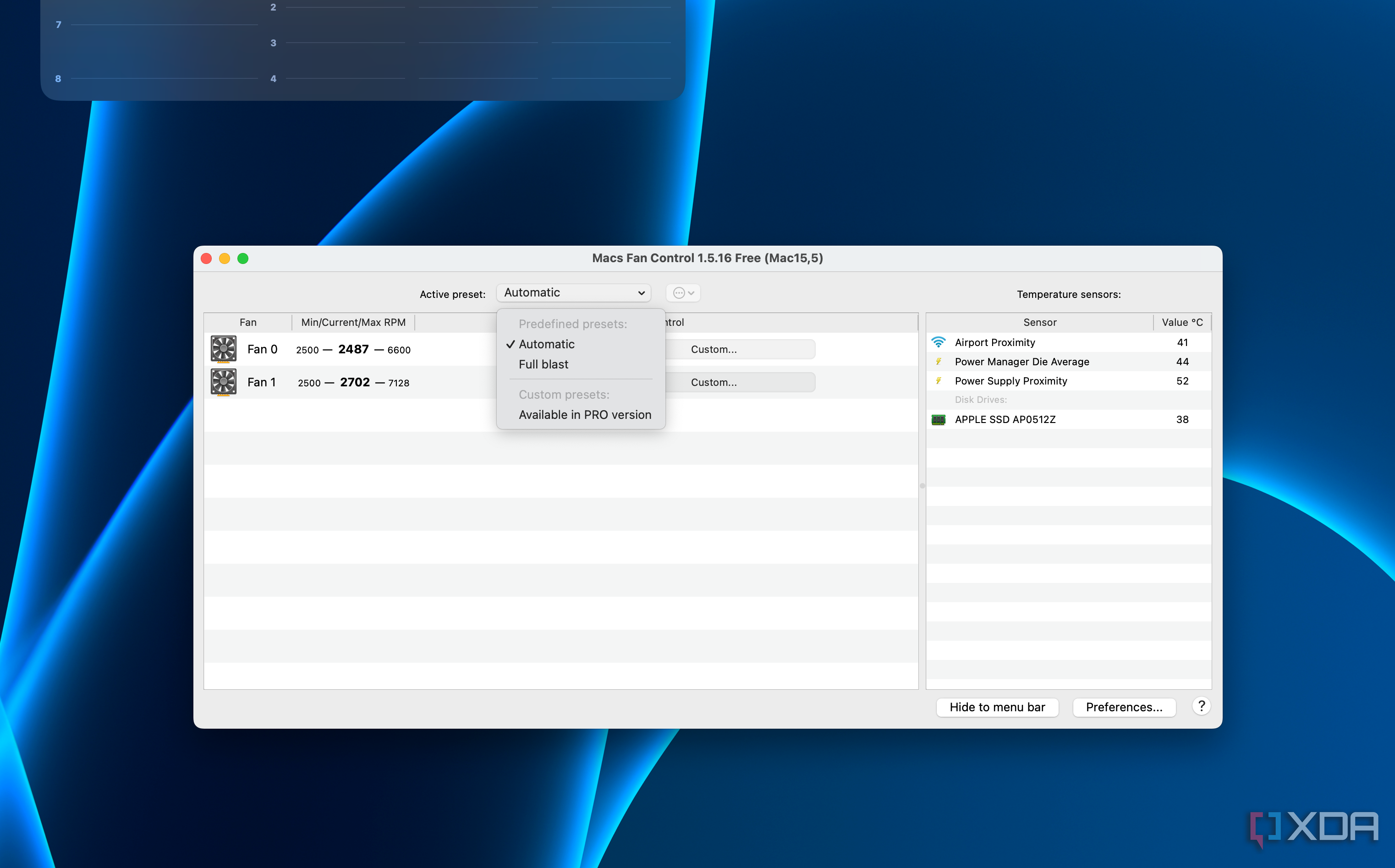The width and height of the screenshot is (1395, 868).
Task: Open the Active preset Automatic dropdown
Action: 573,293
